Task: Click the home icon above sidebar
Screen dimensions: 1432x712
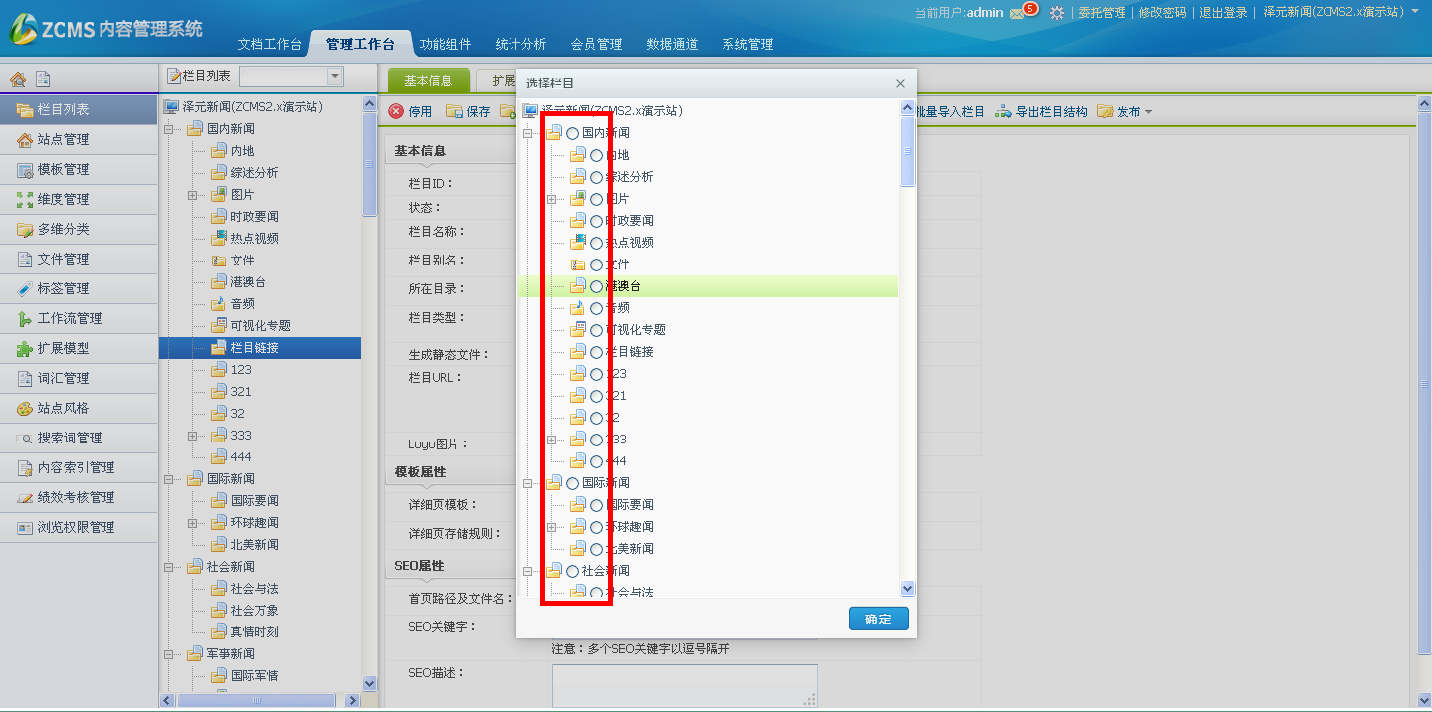Action: click(17, 79)
